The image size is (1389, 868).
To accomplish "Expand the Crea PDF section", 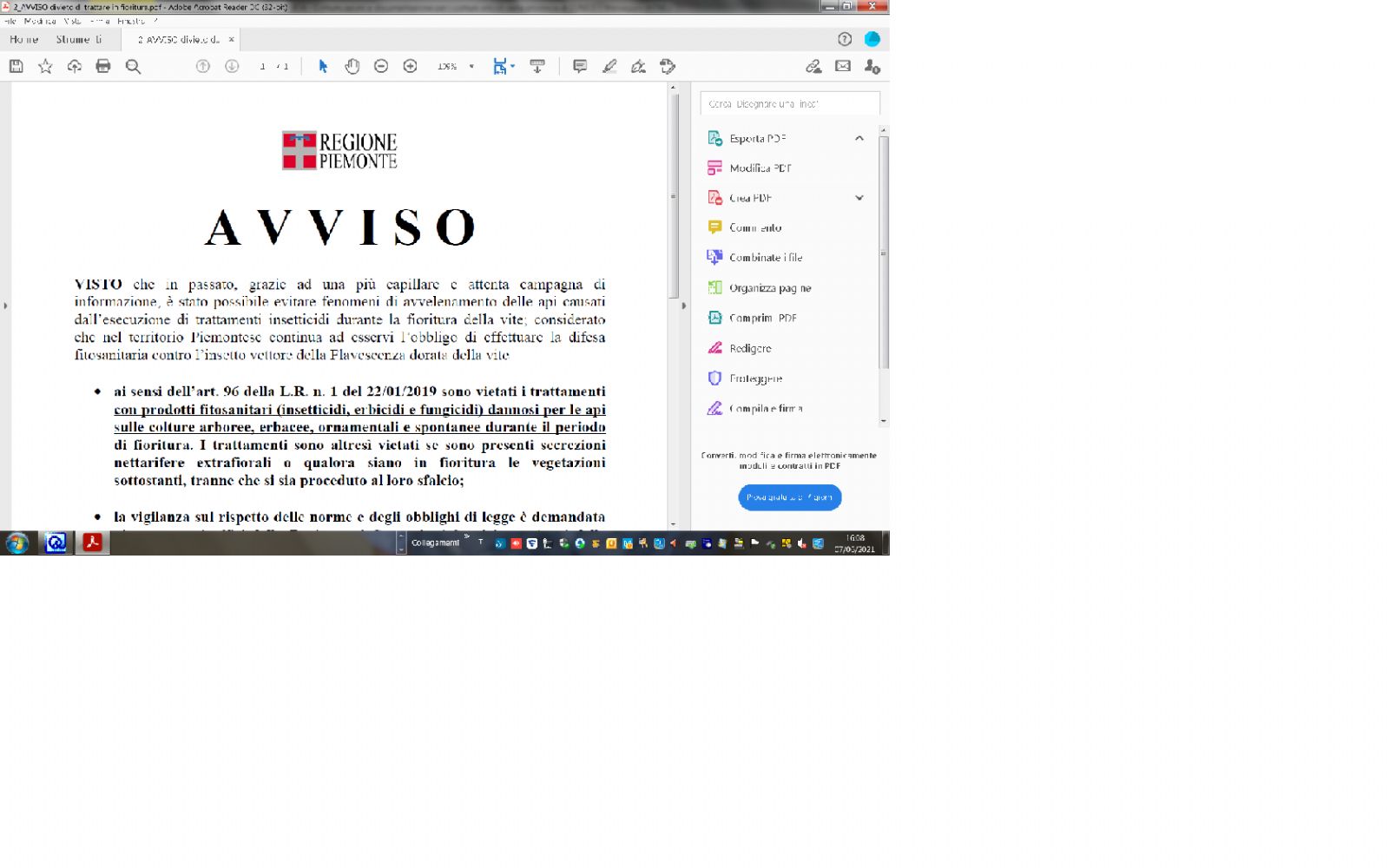I will coord(859,198).
